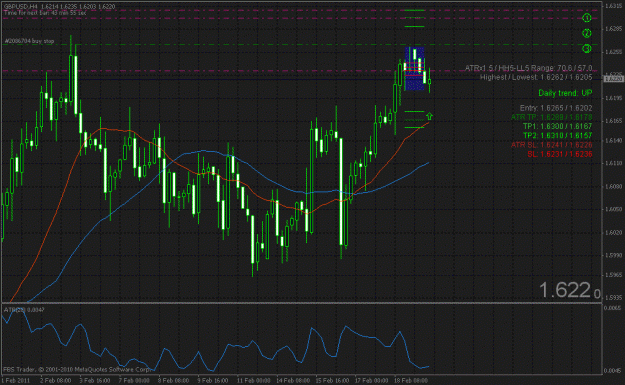Click the circled number 1 level marker
This screenshot has height=385, width=625.
(586, 18)
